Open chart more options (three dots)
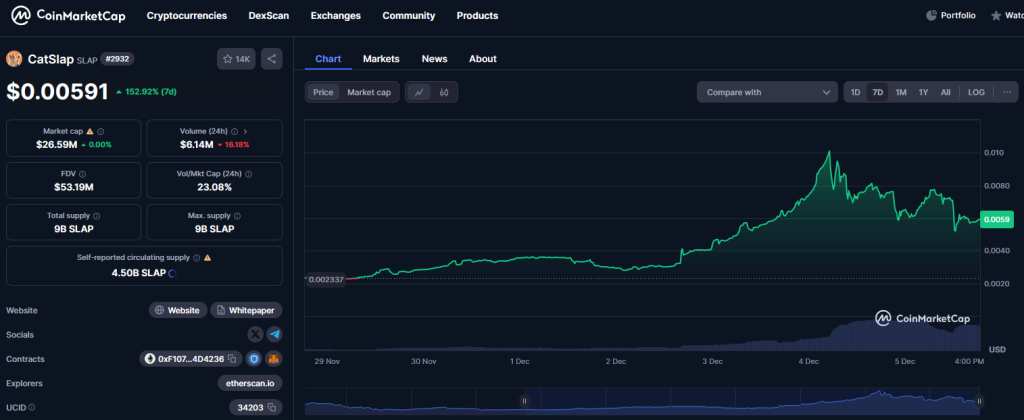Screen dimensions: 1024x420 (x=1007, y=92)
